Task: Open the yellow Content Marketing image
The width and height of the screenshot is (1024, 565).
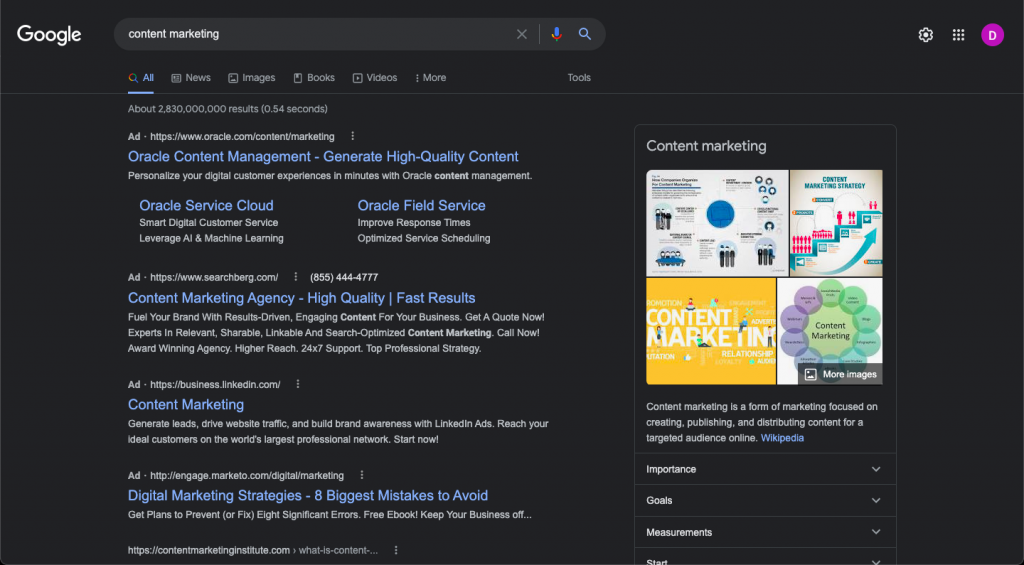Action: click(711, 331)
